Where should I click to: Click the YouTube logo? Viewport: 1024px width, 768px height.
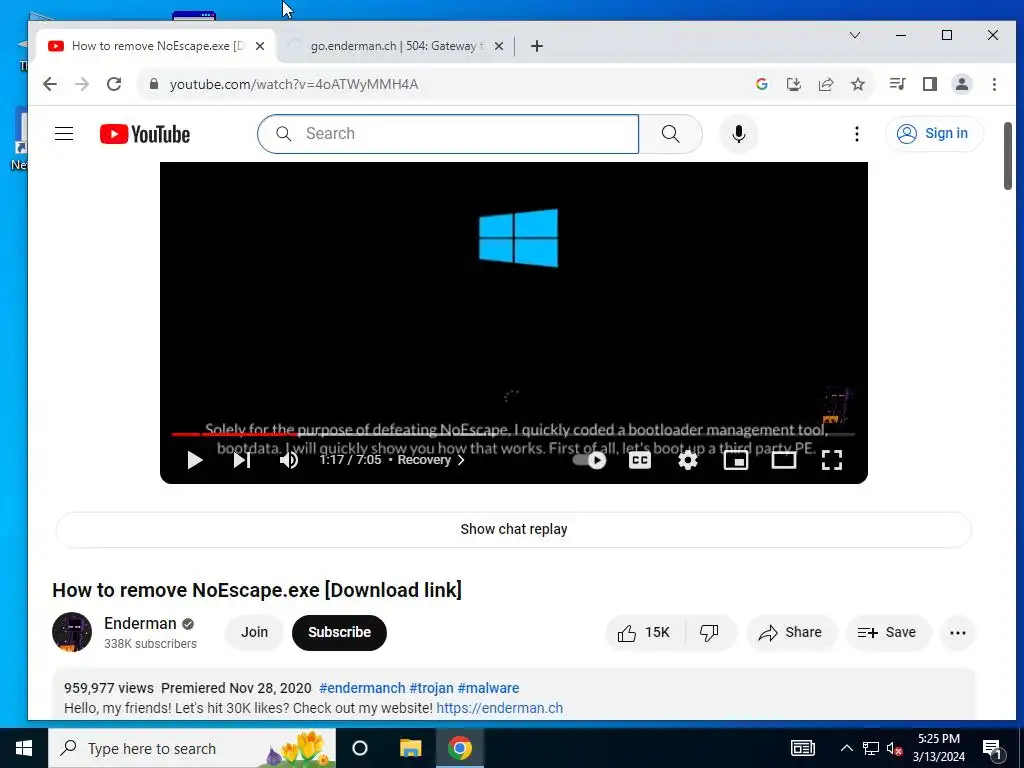point(145,134)
